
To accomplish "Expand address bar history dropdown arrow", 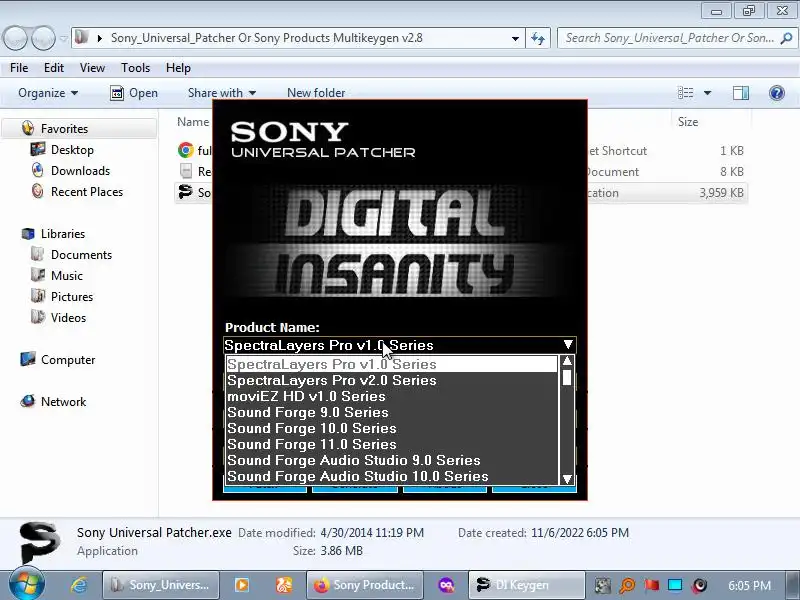I will [x=515, y=39].
